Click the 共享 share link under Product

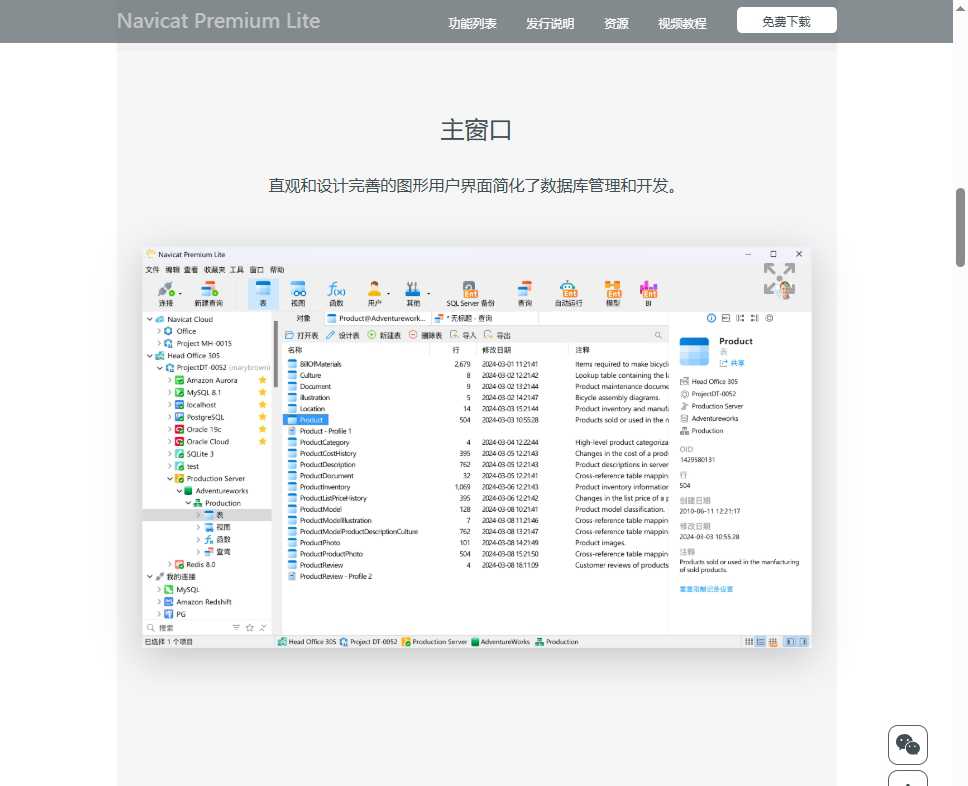pyautogui.click(x=732, y=363)
